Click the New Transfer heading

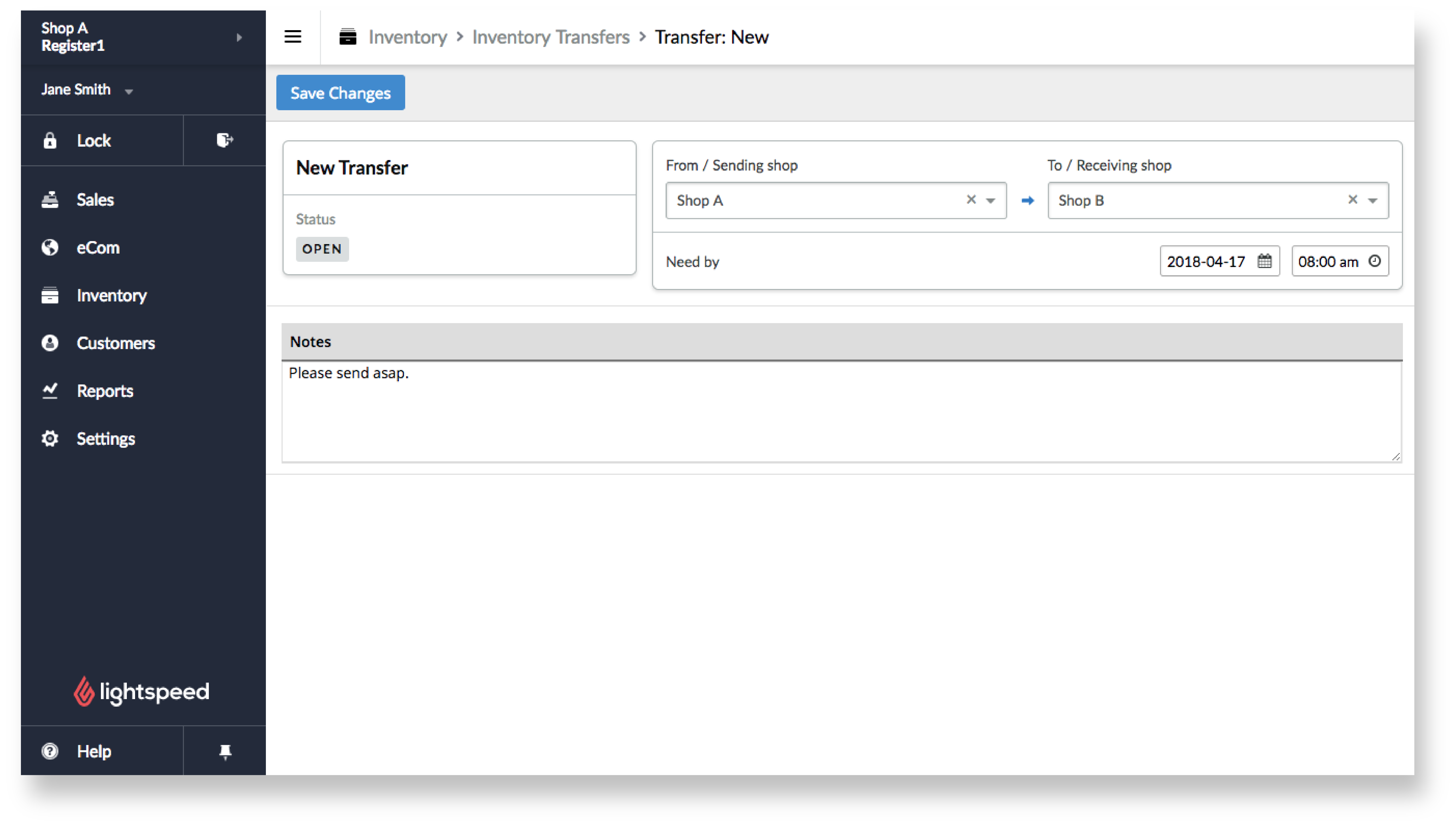point(351,168)
